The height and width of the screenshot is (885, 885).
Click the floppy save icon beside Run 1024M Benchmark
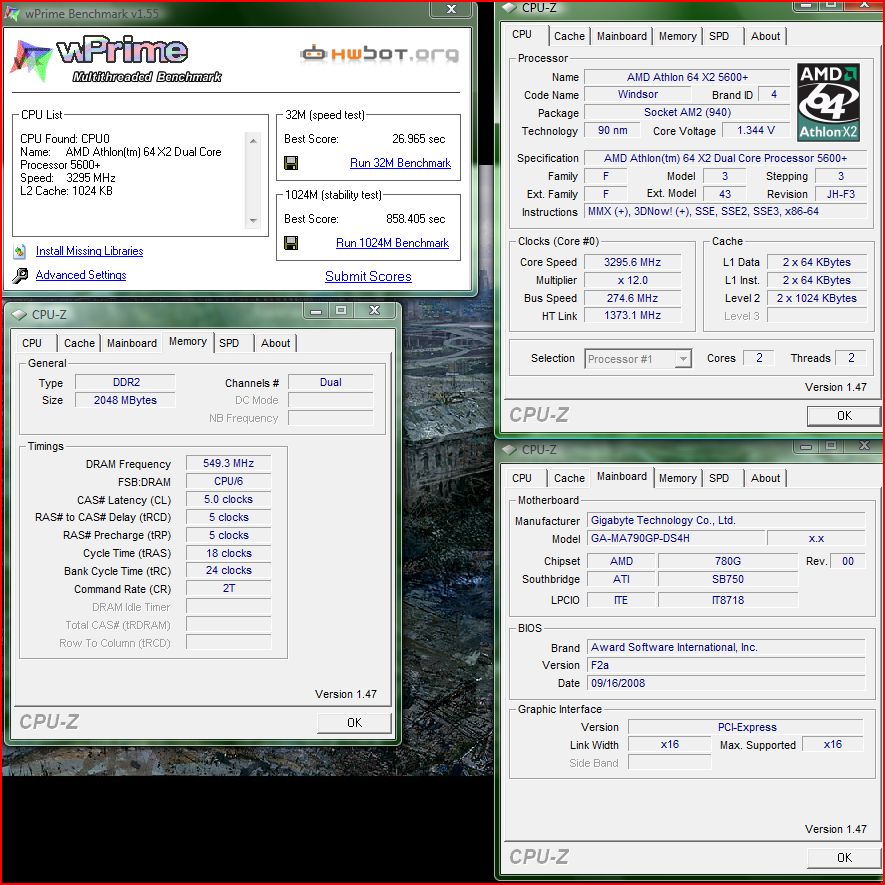click(291, 243)
